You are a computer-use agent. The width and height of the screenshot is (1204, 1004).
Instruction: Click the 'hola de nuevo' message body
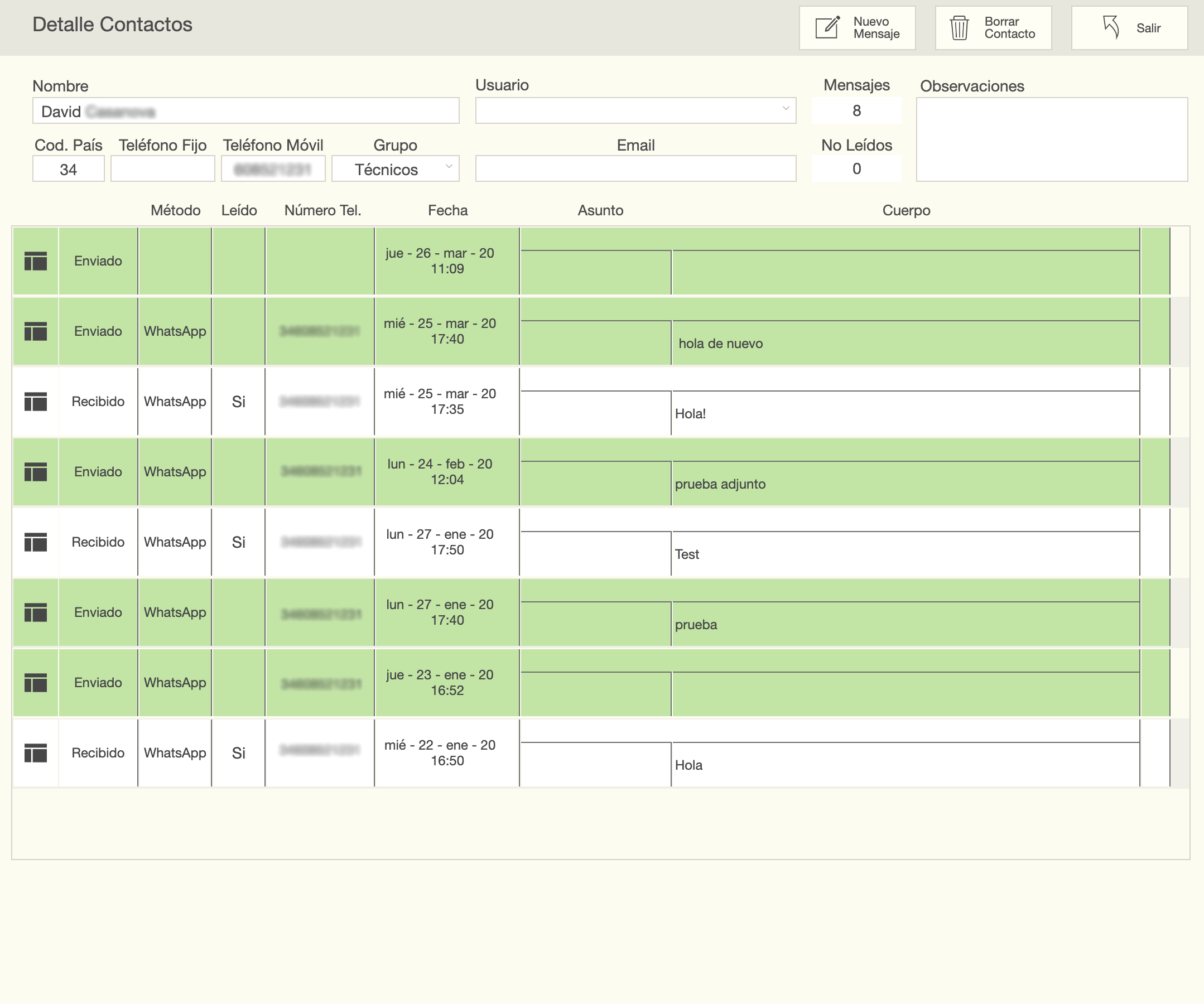(720, 344)
